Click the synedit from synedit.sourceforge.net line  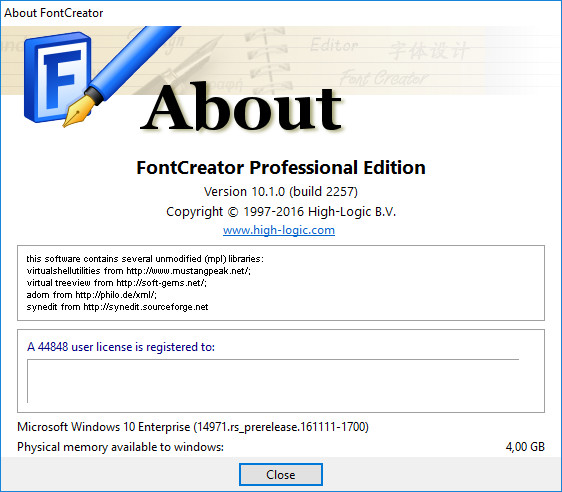coord(117,307)
